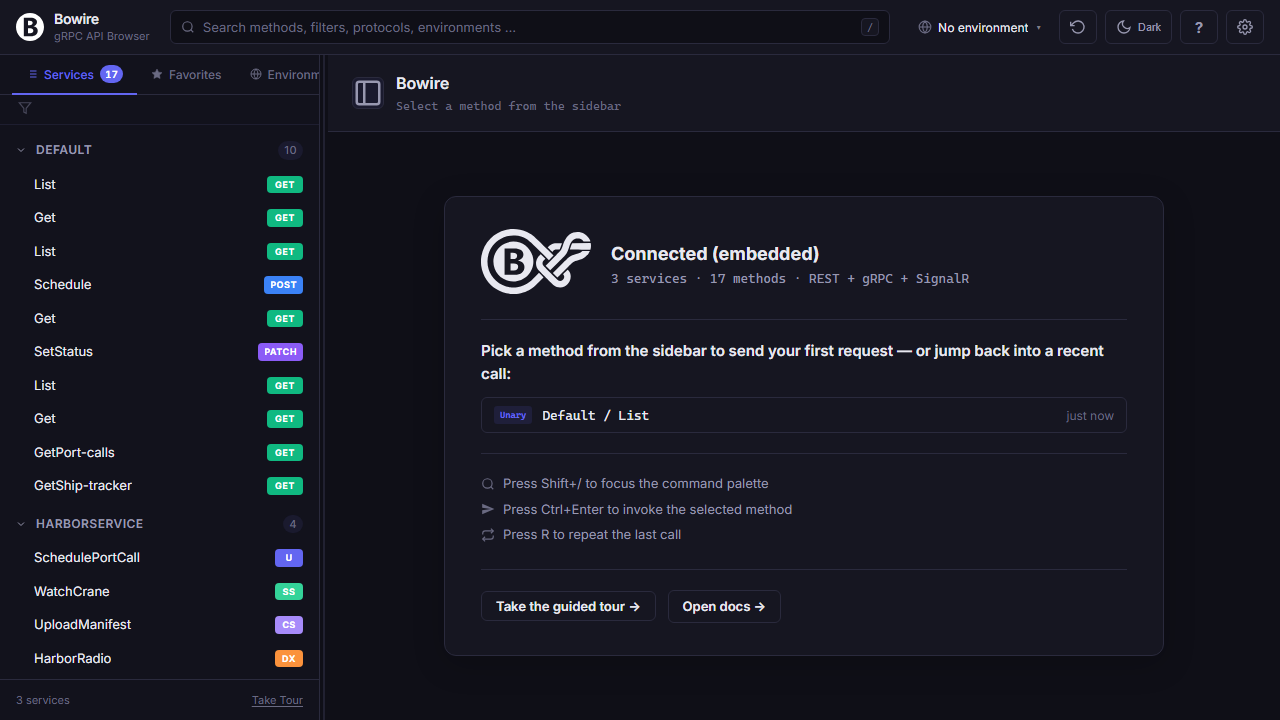The height and width of the screenshot is (720, 1280).
Task: Focus the search methods input field
Action: coord(530,28)
